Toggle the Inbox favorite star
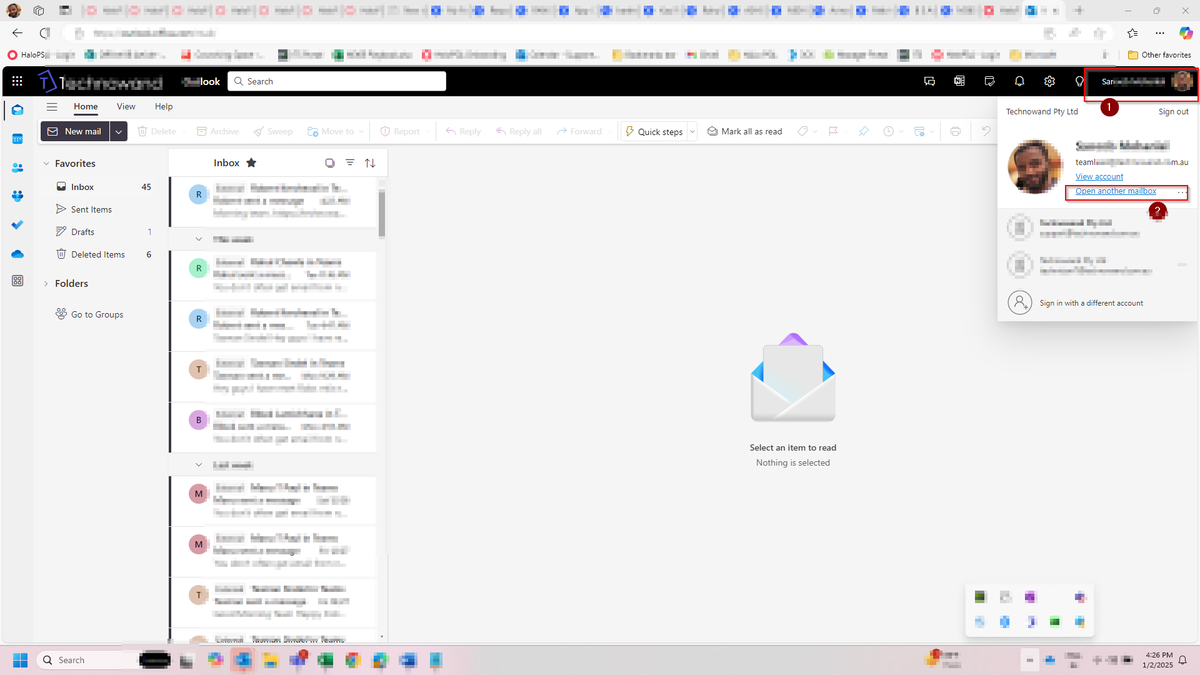1200x675 pixels. [x=251, y=163]
